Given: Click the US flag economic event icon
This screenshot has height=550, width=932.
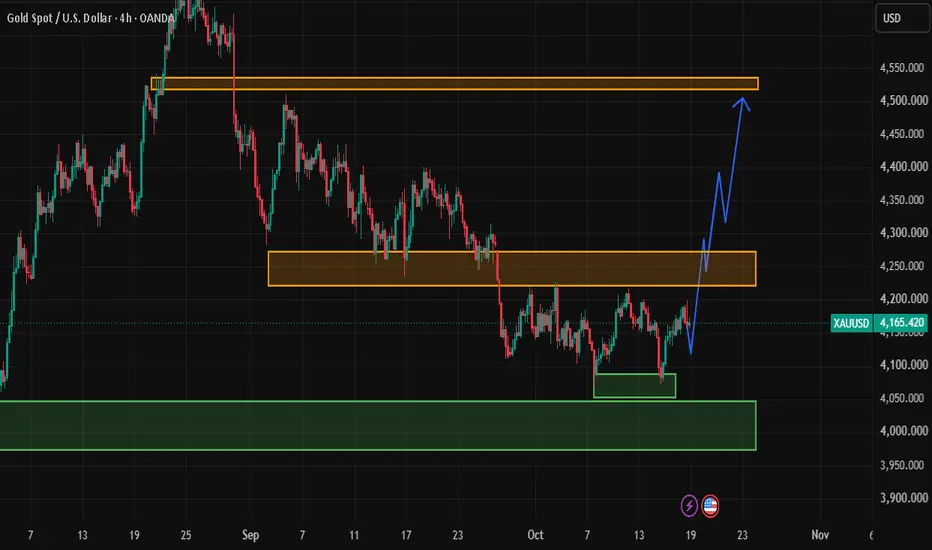Looking at the screenshot, I should pyautogui.click(x=710, y=506).
